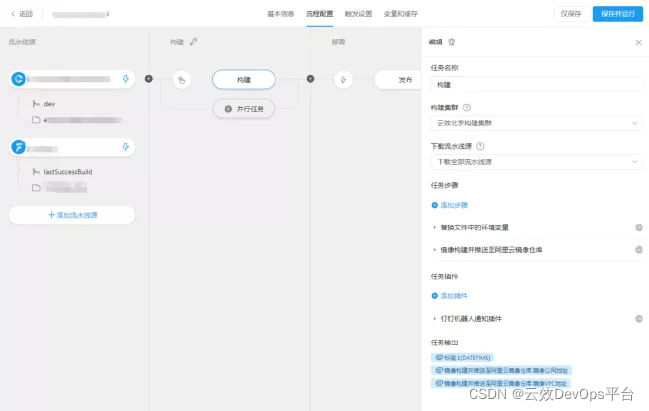The image size is (649, 411).
Task: Edit the 构建 stage name with the pencil icon
Action: coord(194,41)
